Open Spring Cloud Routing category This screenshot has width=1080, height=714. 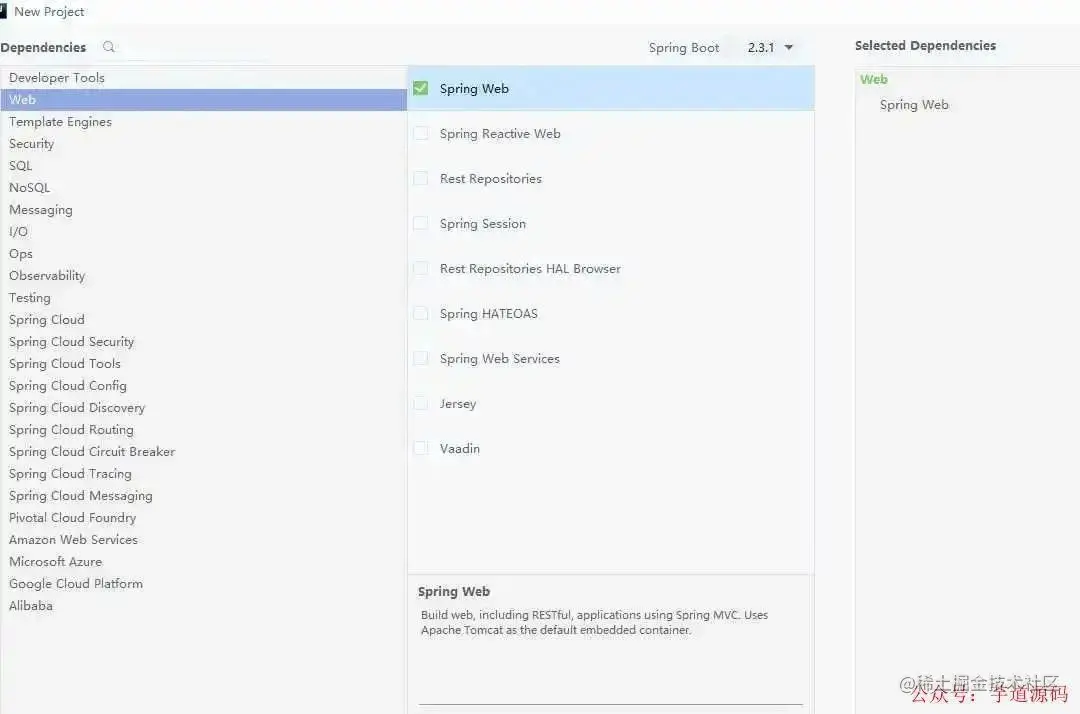pos(204,430)
